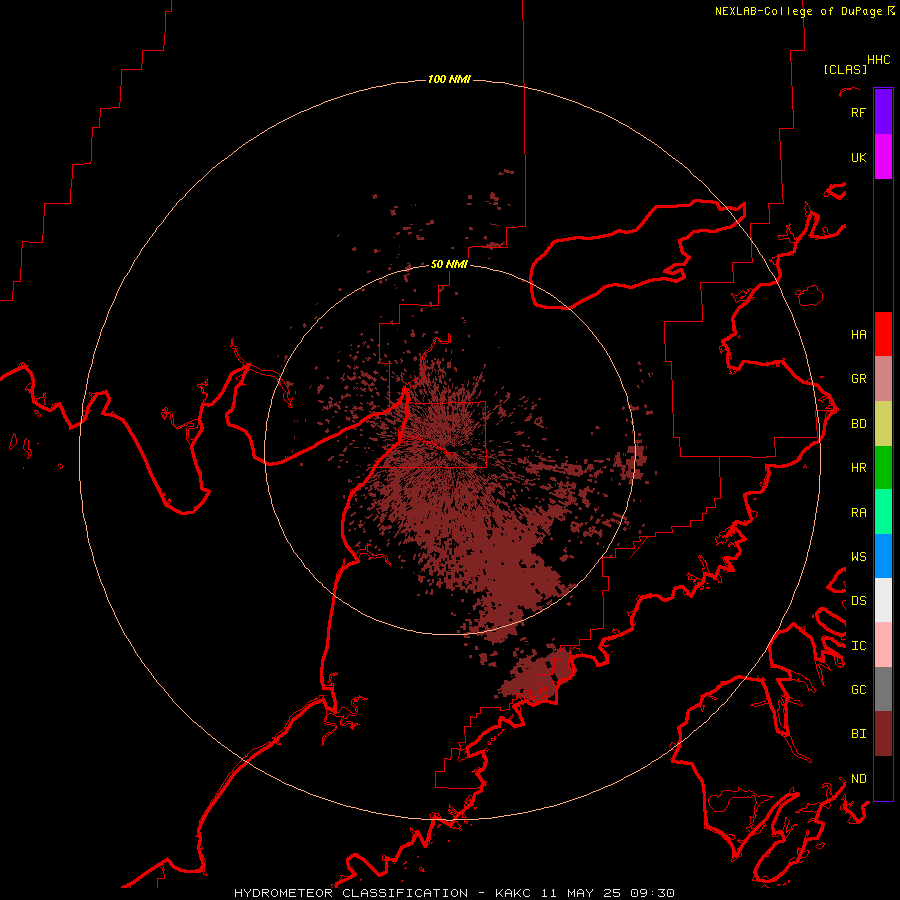Image resolution: width=900 pixels, height=900 pixels.
Task: Select the GC gray legend swatch
Action: click(x=883, y=689)
